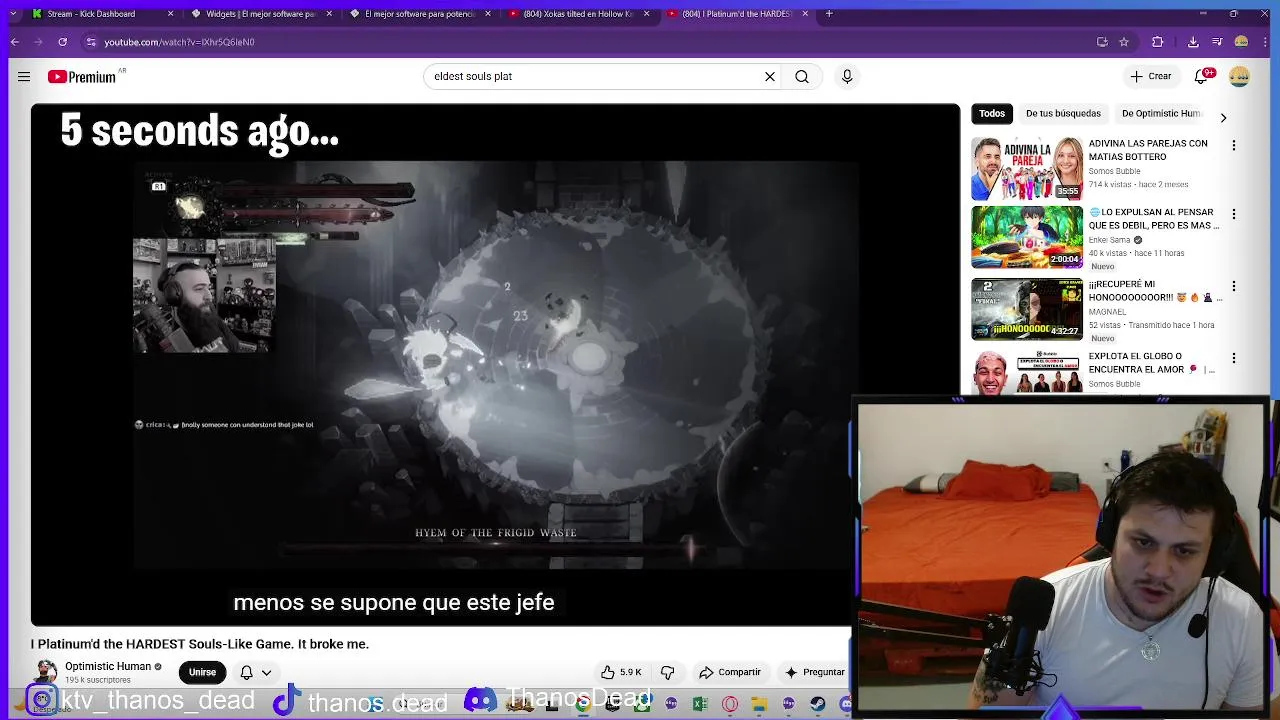
Task: Clear the search box with the X
Action: [770, 76]
